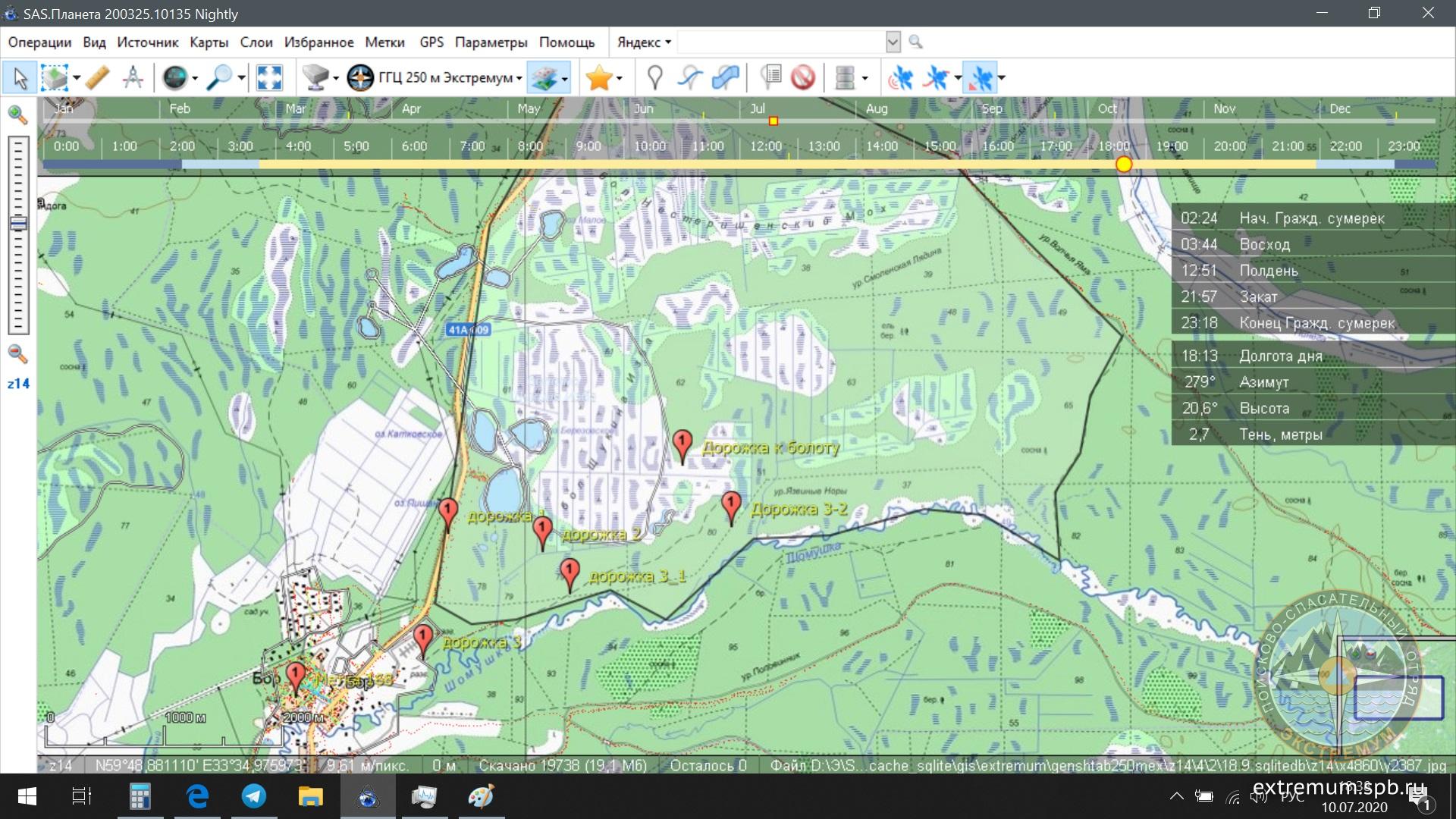Click the search magnifier button
Viewport: 1456px width, 819px height.
click(x=915, y=42)
